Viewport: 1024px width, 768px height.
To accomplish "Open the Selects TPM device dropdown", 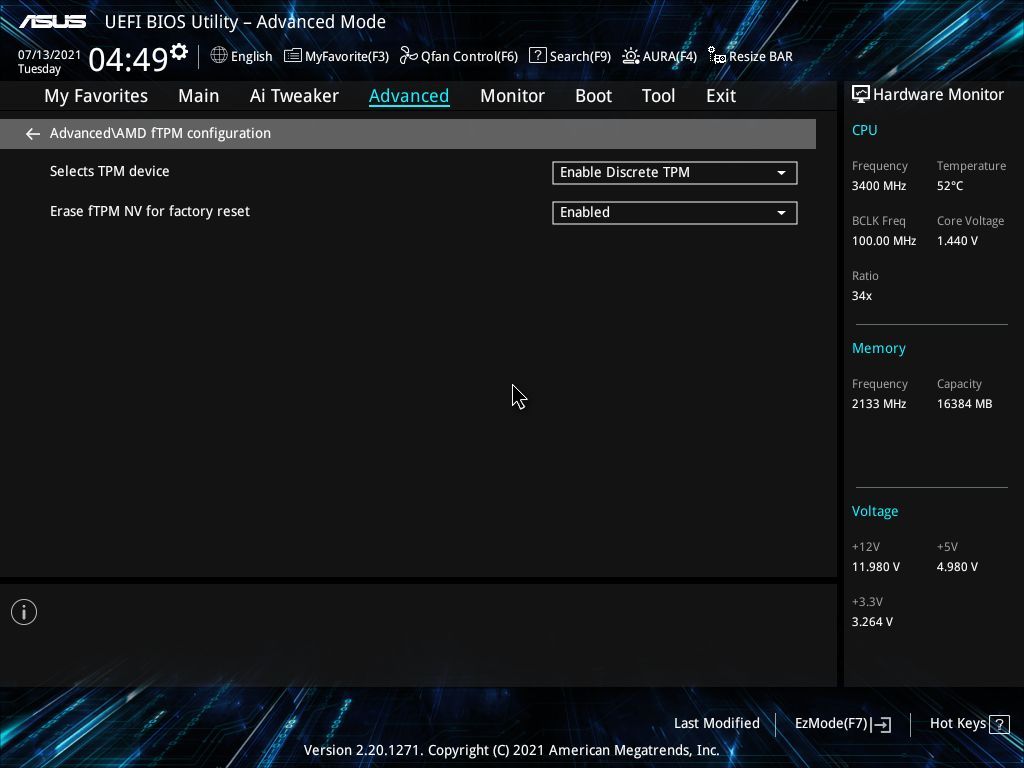I will point(675,172).
